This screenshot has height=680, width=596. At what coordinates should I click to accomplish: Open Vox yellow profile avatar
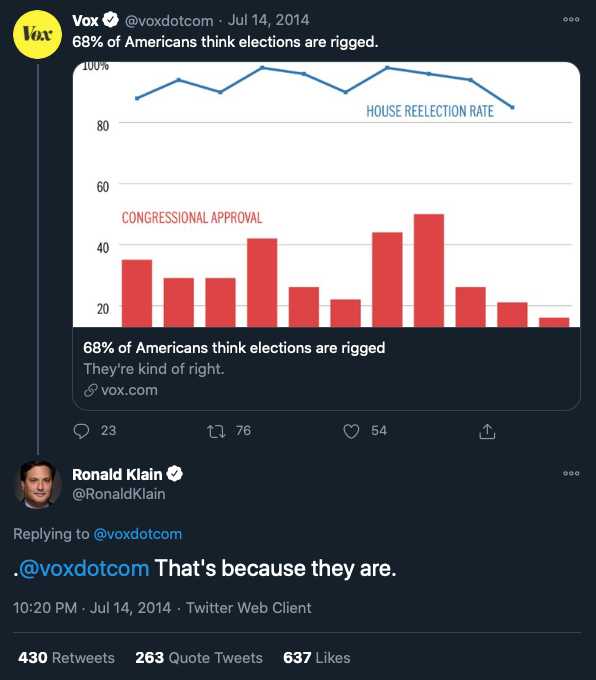[37, 35]
